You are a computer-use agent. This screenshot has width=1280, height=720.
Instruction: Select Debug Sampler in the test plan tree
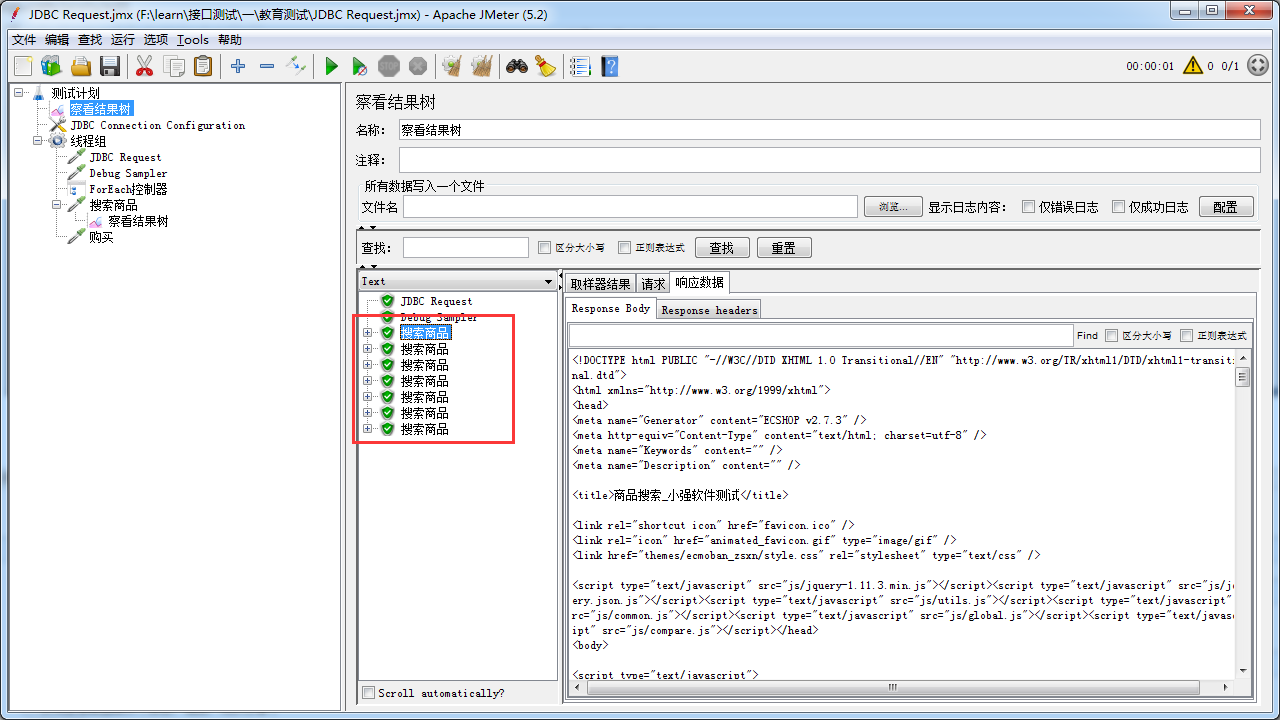(x=128, y=173)
